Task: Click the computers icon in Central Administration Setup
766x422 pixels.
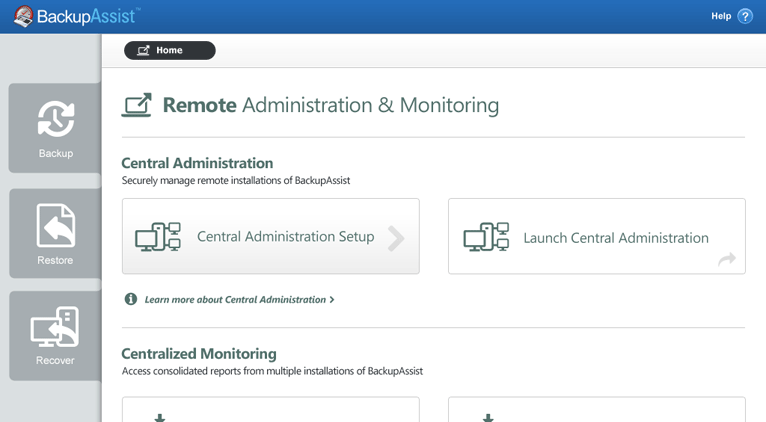Action: click(158, 237)
